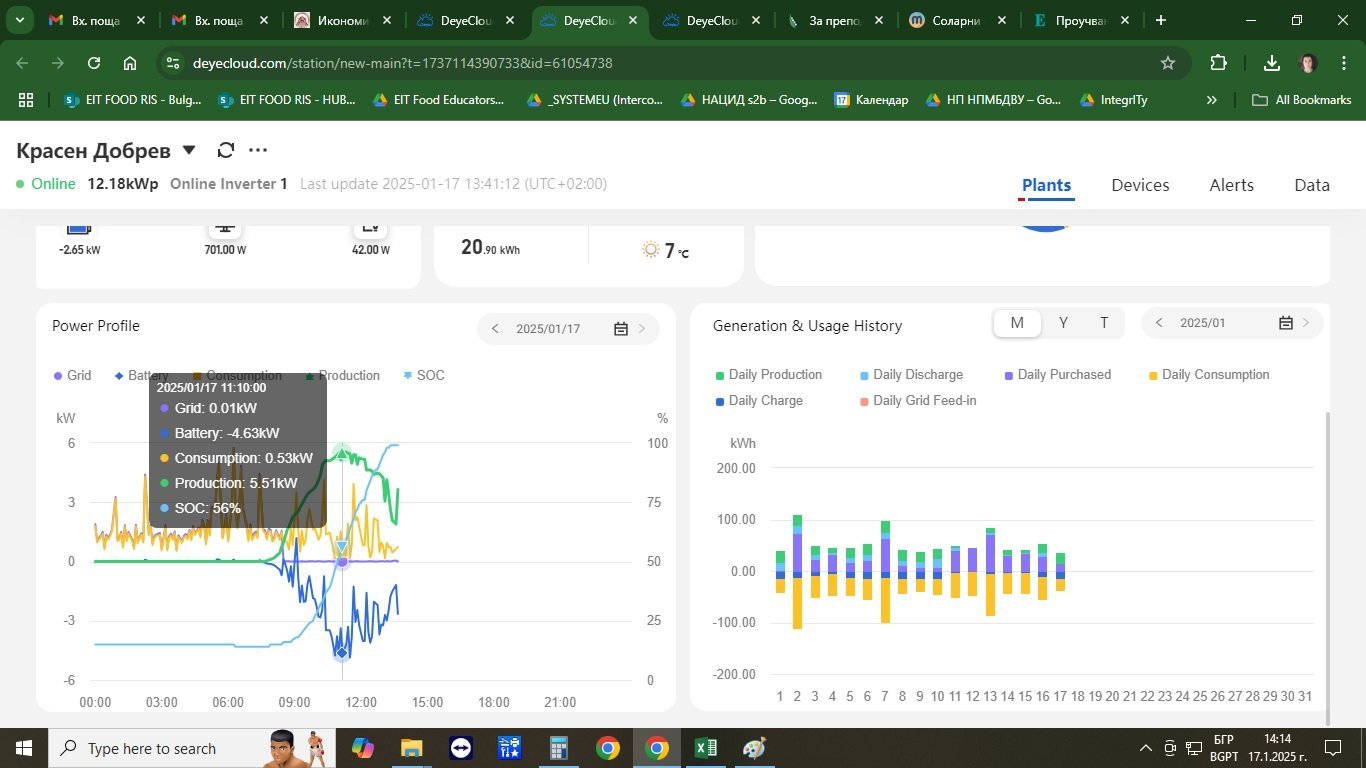Go to previous month in Generation history
Viewport: 1366px width, 768px height.
pyautogui.click(x=1159, y=323)
